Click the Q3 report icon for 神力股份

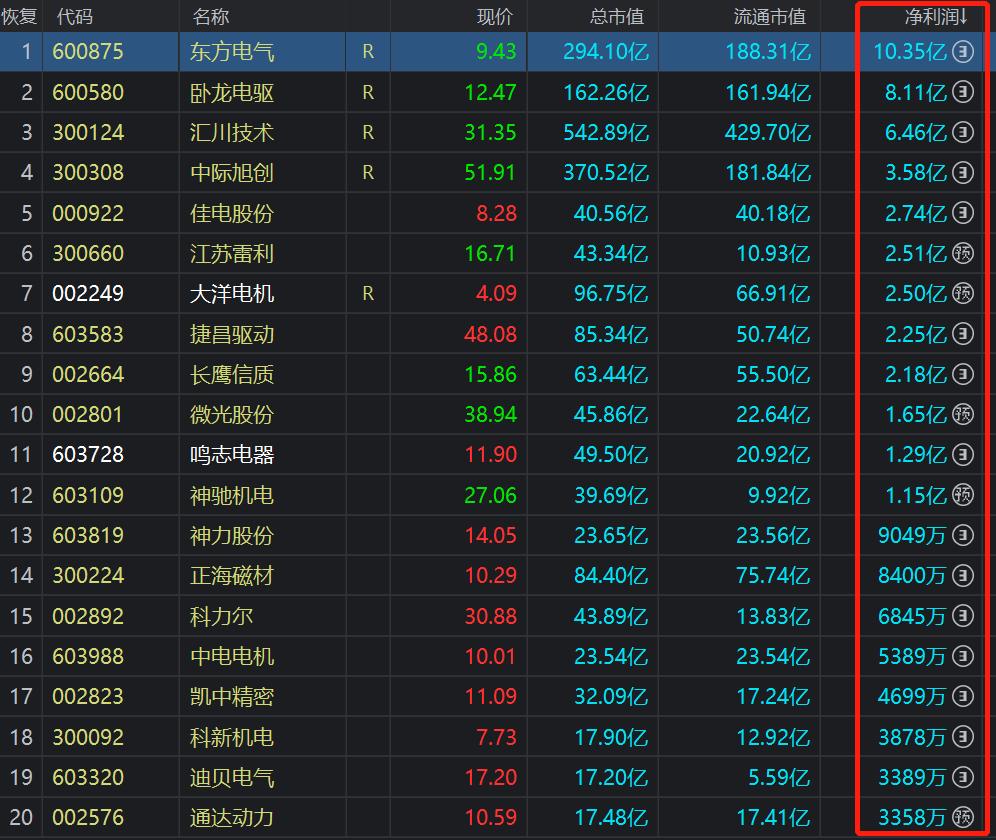pyautogui.click(x=963, y=535)
